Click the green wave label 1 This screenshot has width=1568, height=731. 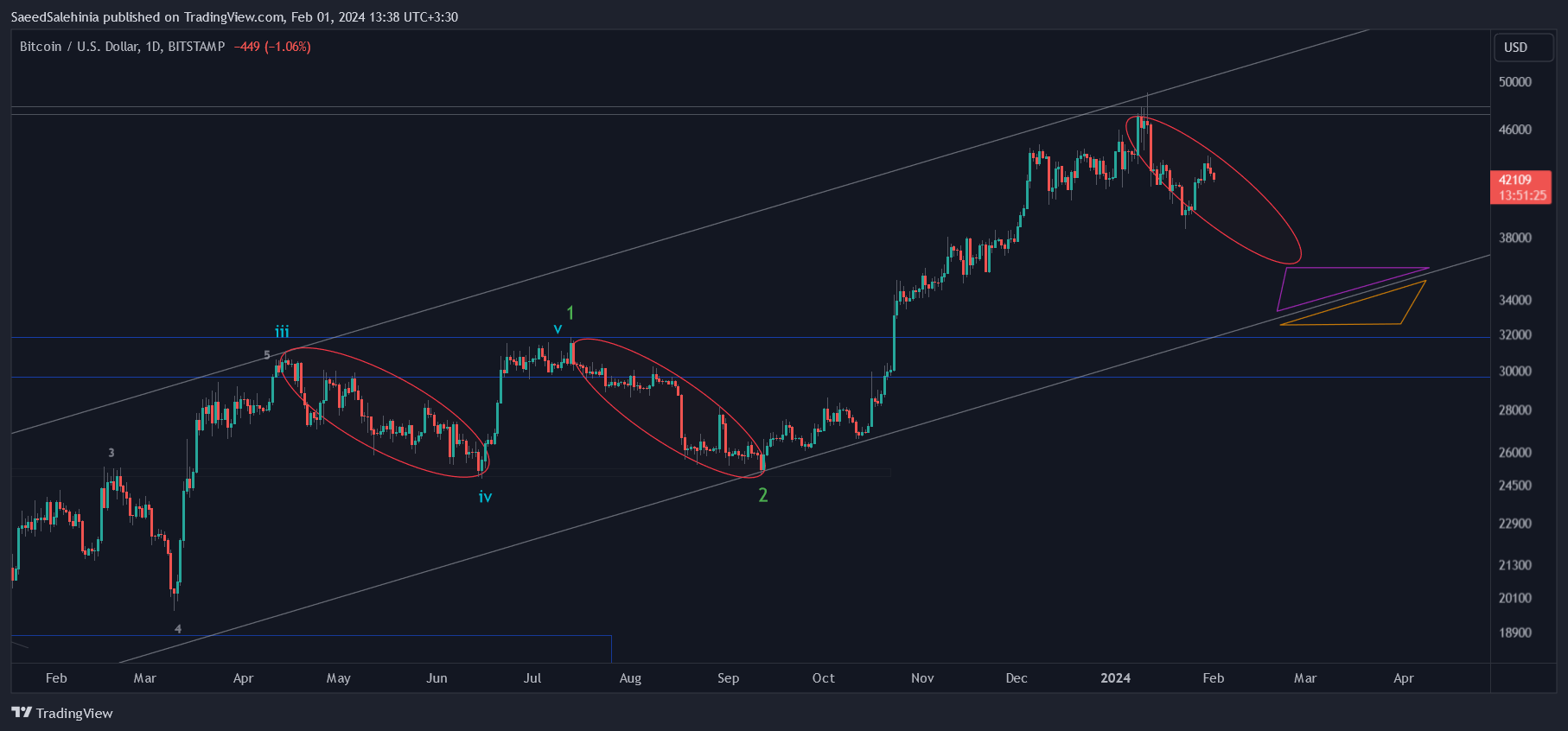coord(570,313)
